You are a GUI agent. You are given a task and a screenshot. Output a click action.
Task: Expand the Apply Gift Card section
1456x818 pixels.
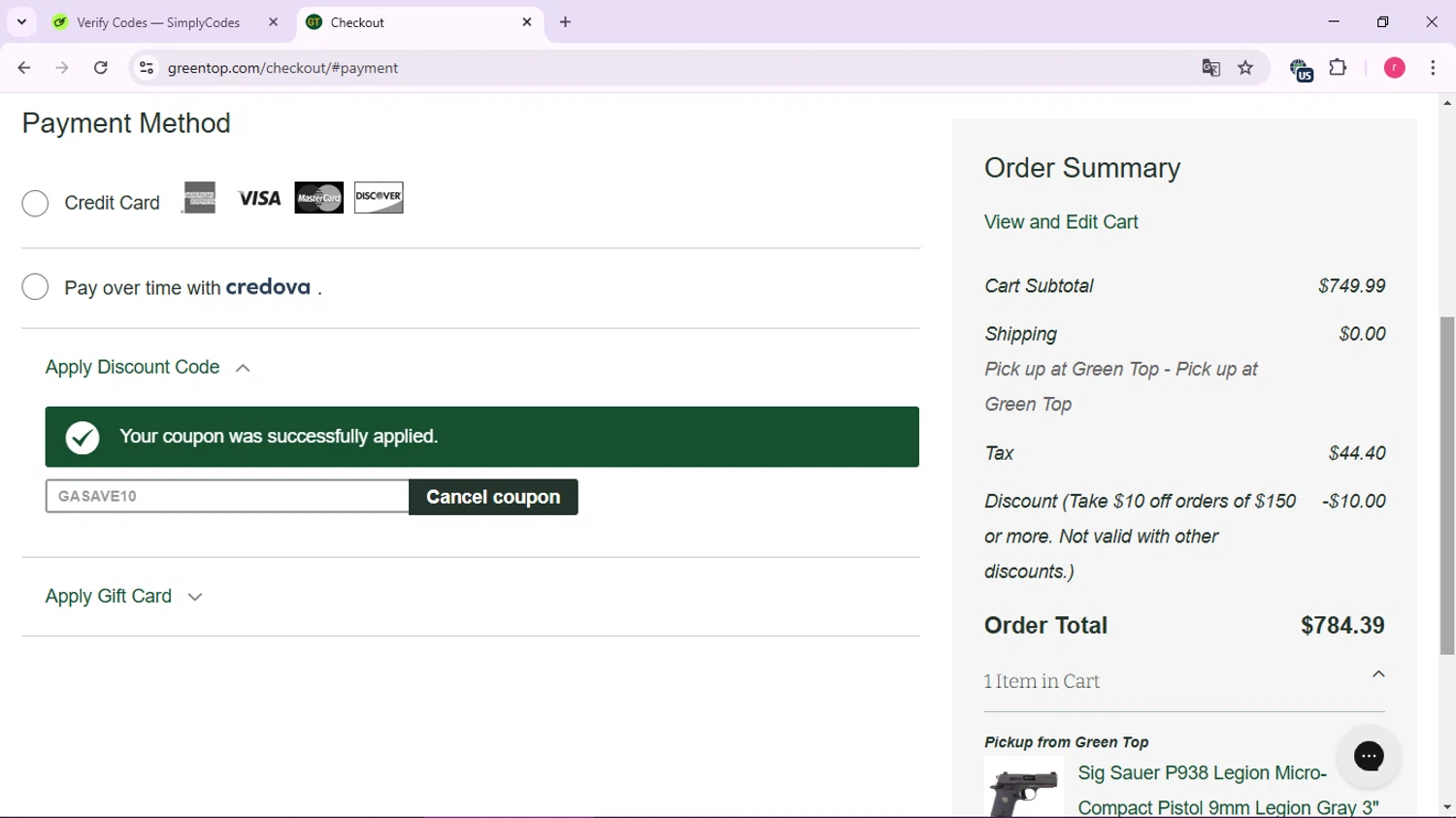[124, 597]
